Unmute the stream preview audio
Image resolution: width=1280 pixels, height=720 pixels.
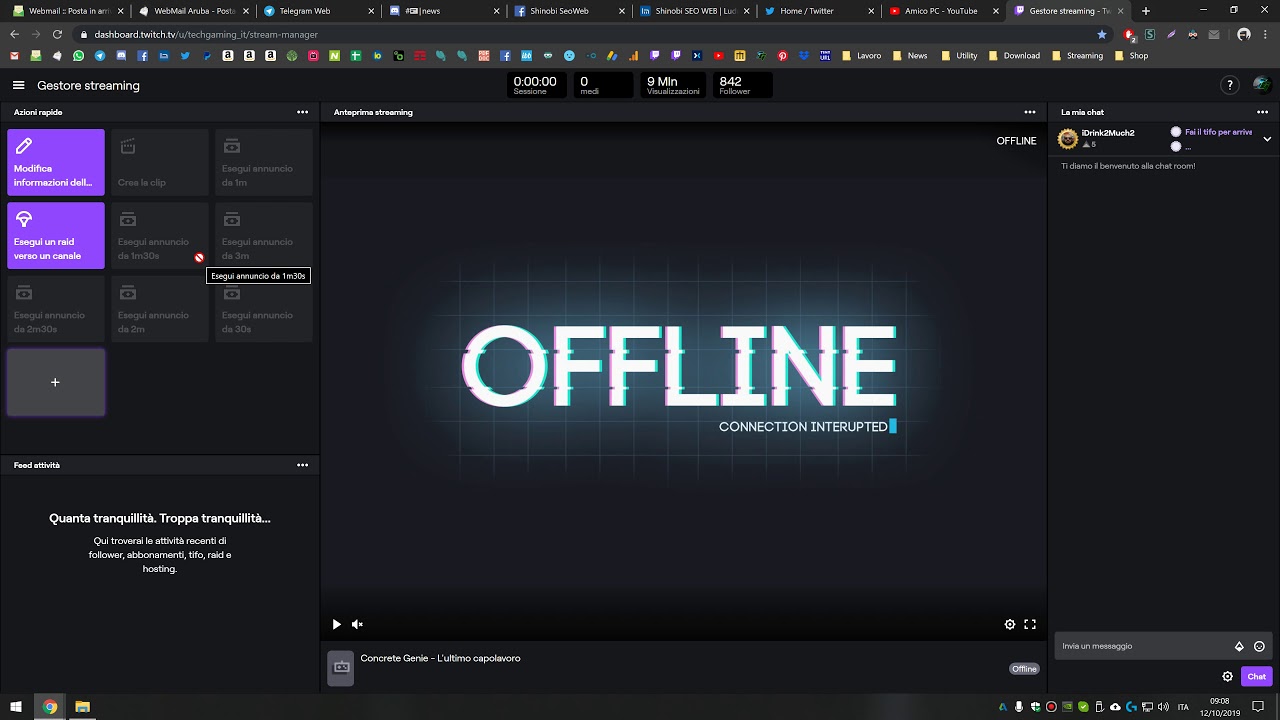[x=357, y=624]
